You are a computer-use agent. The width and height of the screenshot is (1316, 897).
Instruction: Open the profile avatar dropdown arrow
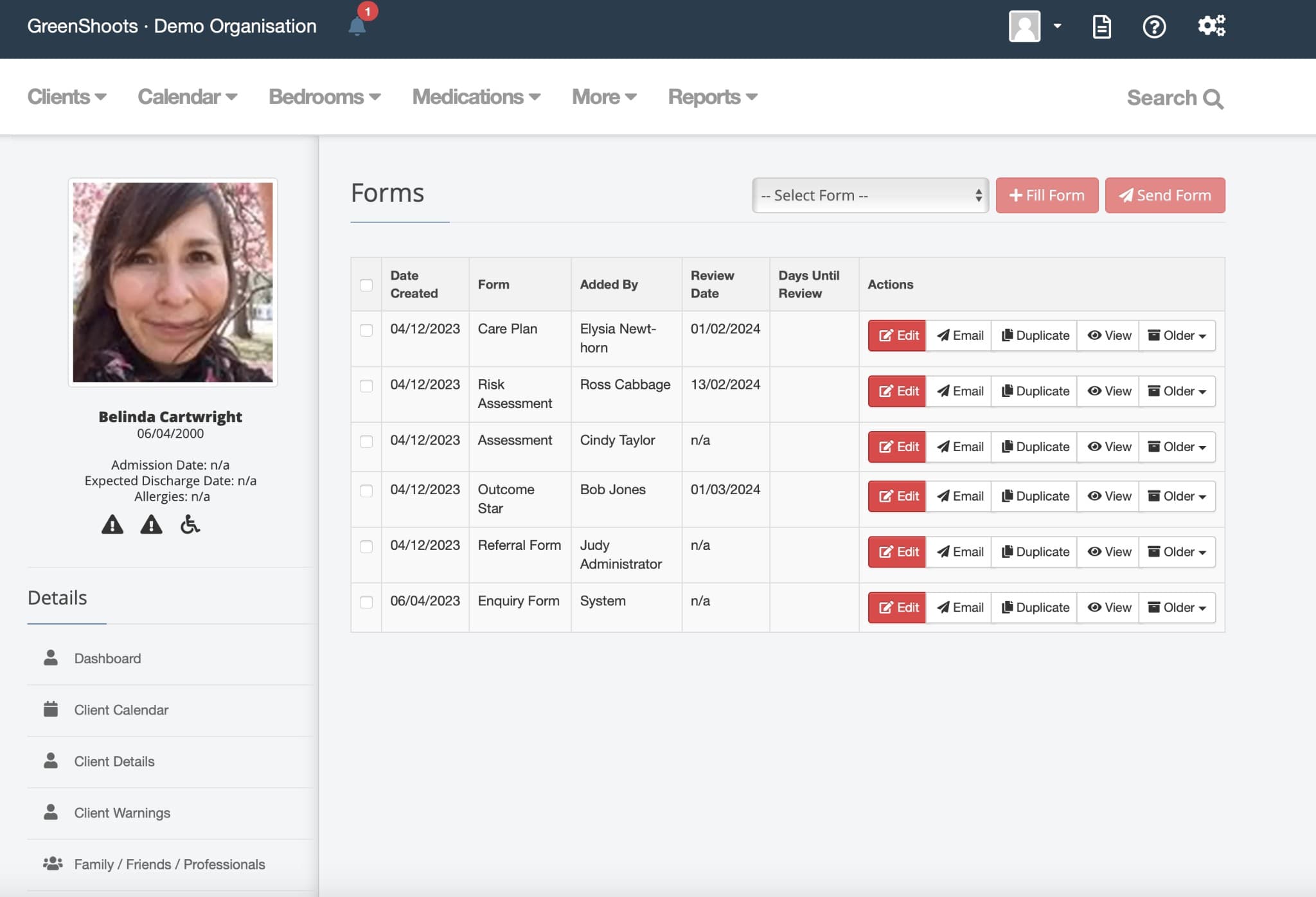[x=1056, y=26]
